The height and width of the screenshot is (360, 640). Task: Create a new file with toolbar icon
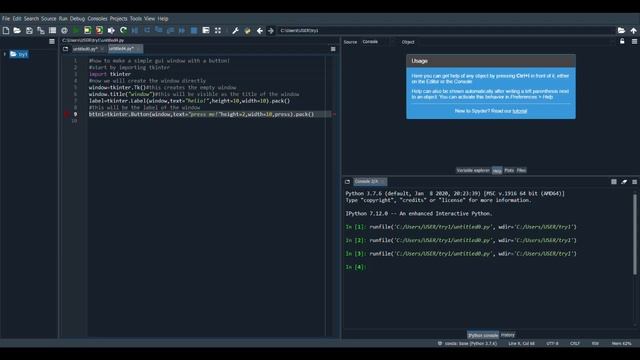pos(6,31)
